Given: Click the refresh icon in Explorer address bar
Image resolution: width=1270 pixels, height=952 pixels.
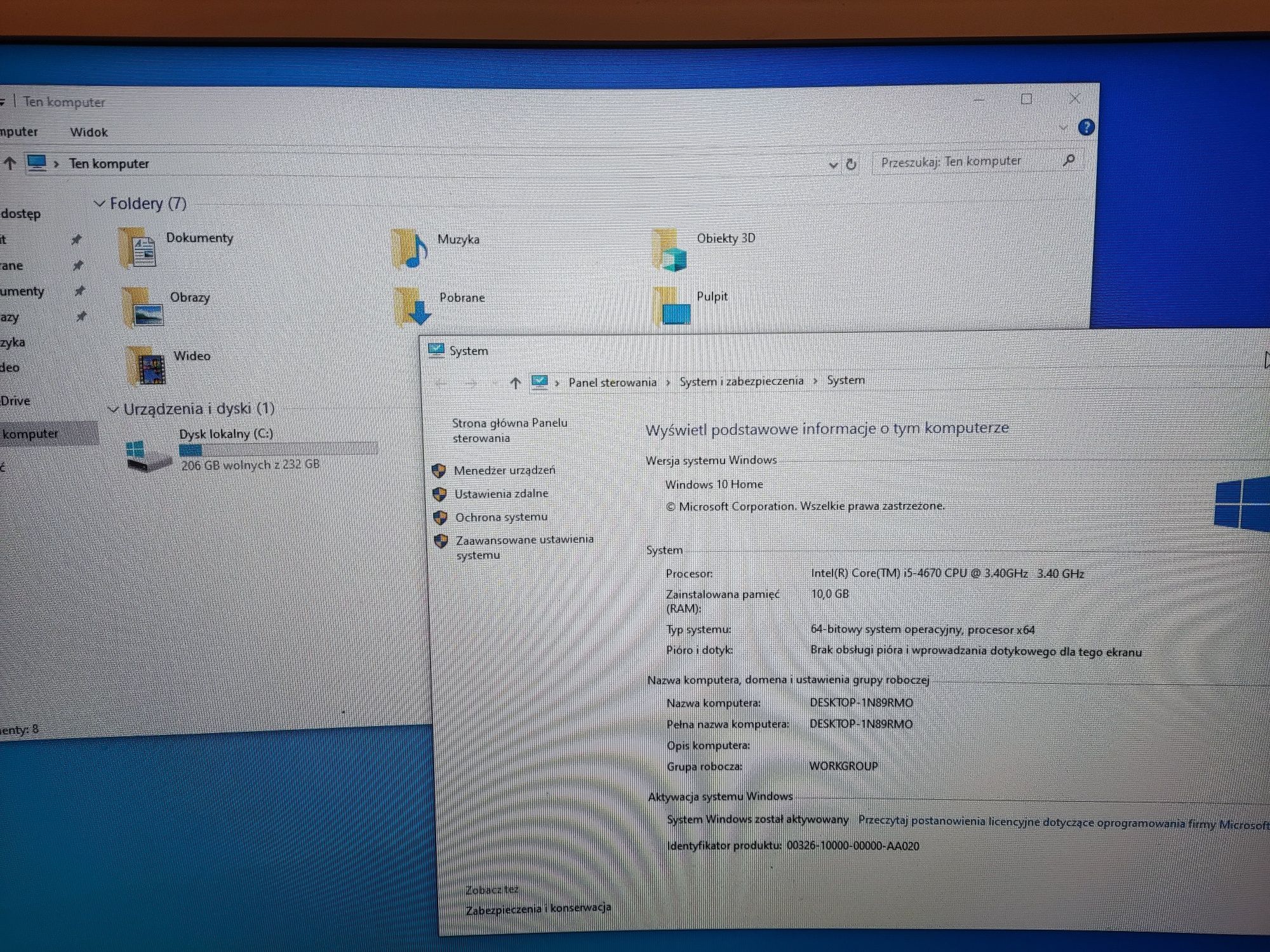Looking at the screenshot, I should (x=851, y=164).
